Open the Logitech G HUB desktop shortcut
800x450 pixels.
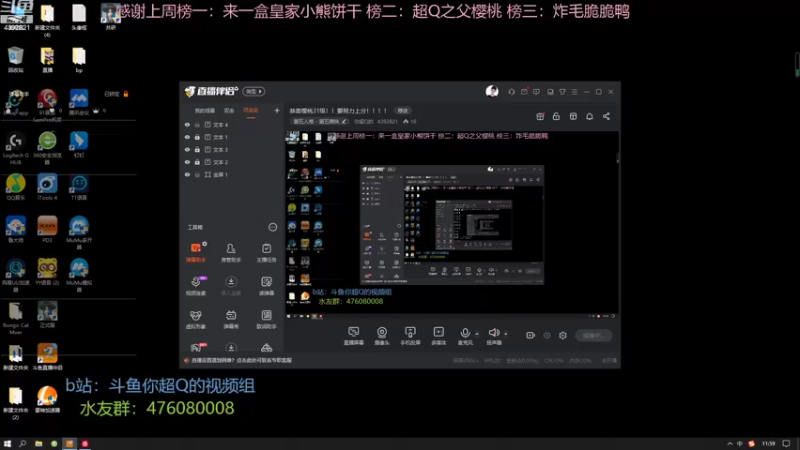[x=15, y=148]
